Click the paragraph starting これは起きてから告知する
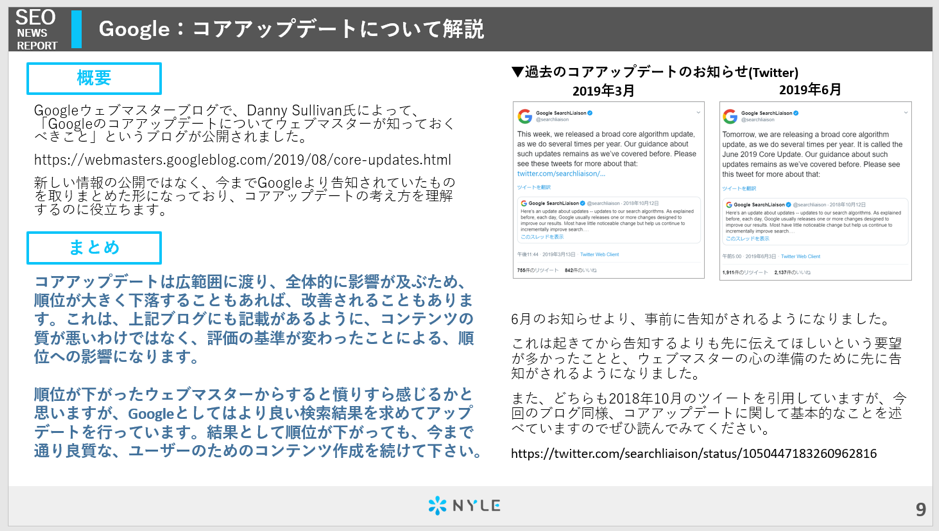 click(x=707, y=358)
